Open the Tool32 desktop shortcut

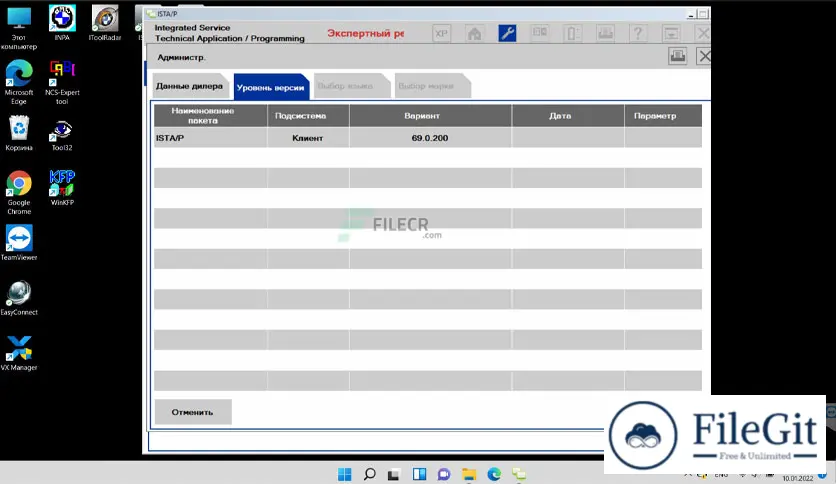click(x=62, y=135)
